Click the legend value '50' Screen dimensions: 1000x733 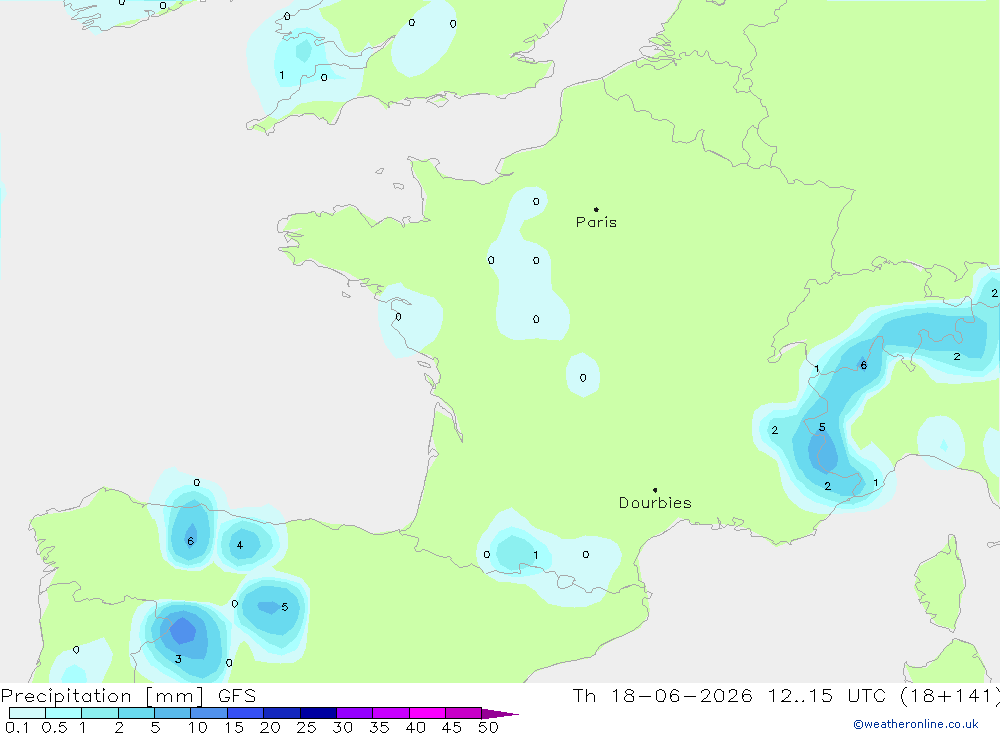pyautogui.click(x=488, y=727)
